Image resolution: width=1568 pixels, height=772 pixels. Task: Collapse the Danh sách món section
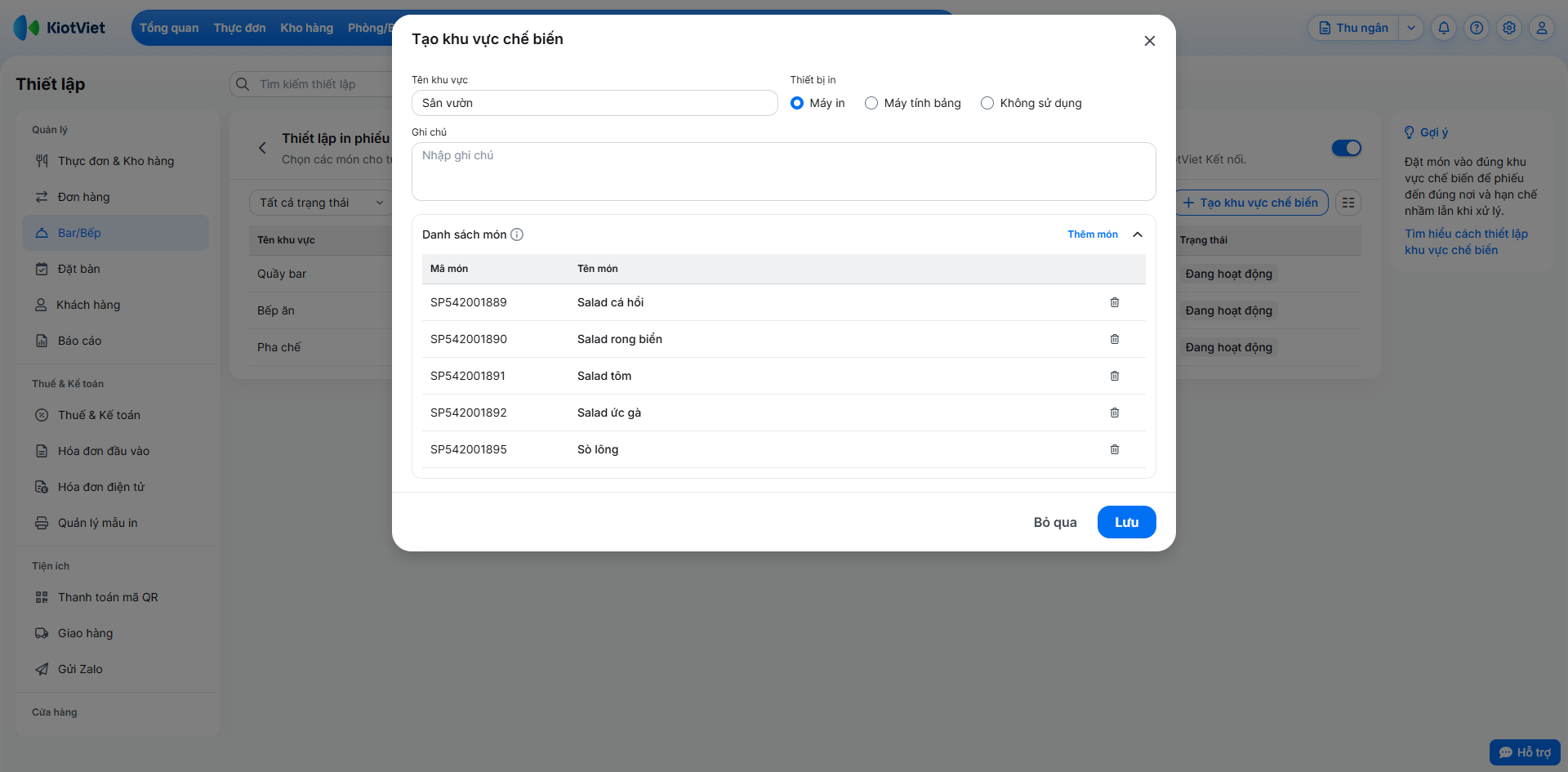click(x=1138, y=234)
